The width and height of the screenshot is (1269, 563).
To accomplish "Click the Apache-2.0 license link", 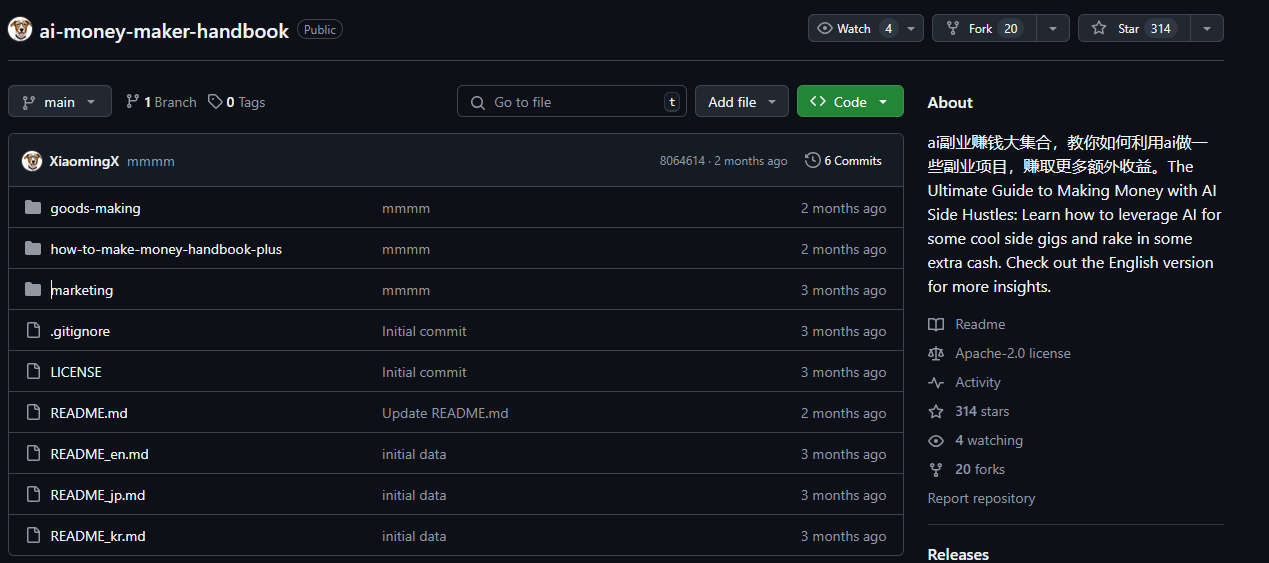I will coord(1012,353).
